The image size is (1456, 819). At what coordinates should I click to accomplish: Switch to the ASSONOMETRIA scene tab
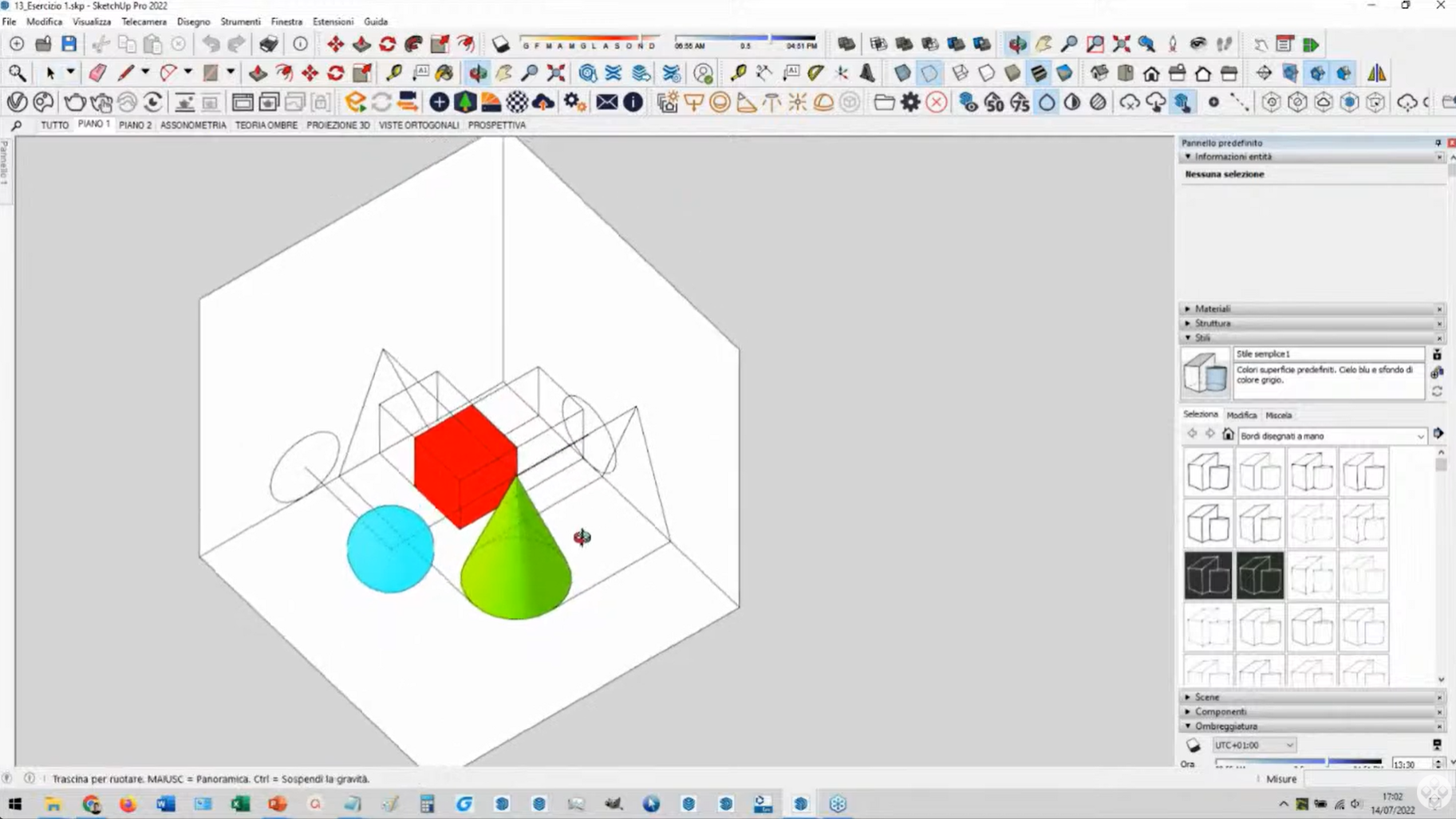(193, 125)
